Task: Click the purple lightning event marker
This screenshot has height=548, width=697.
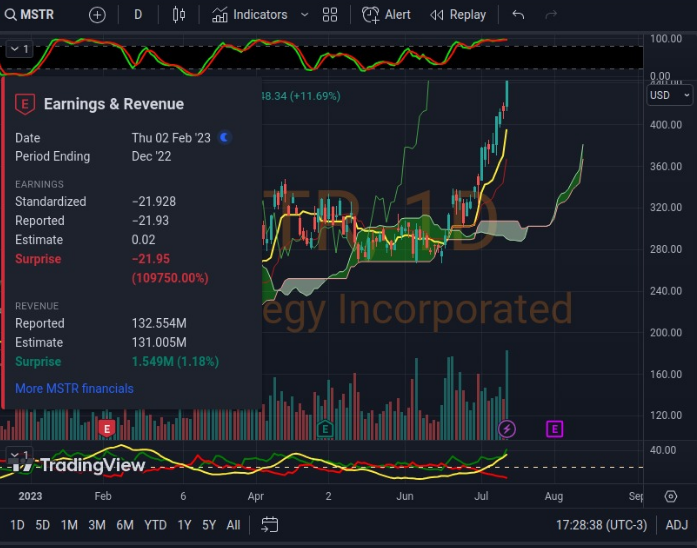Action: pyautogui.click(x=507, y=429)
